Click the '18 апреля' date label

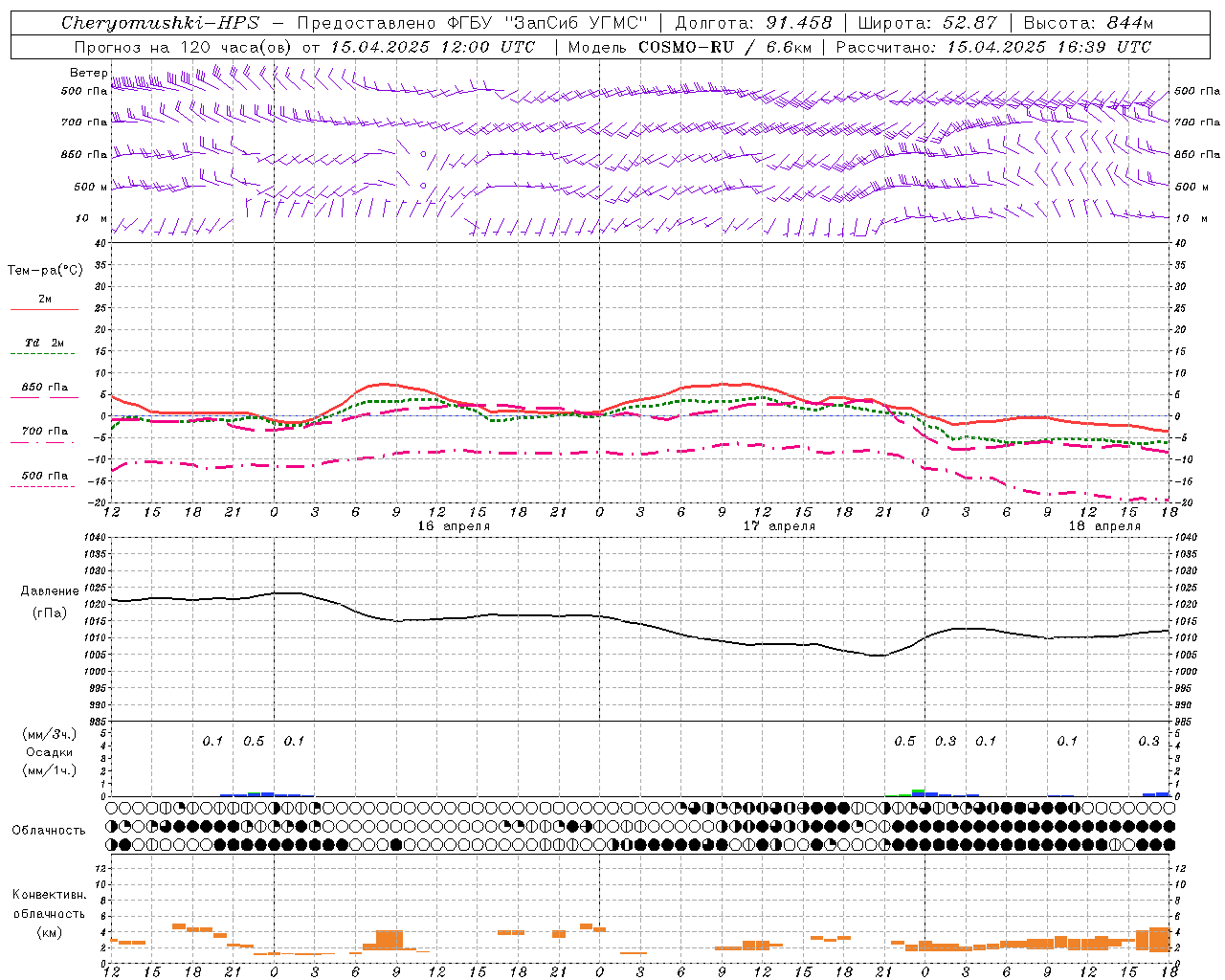pos(1104,526)
